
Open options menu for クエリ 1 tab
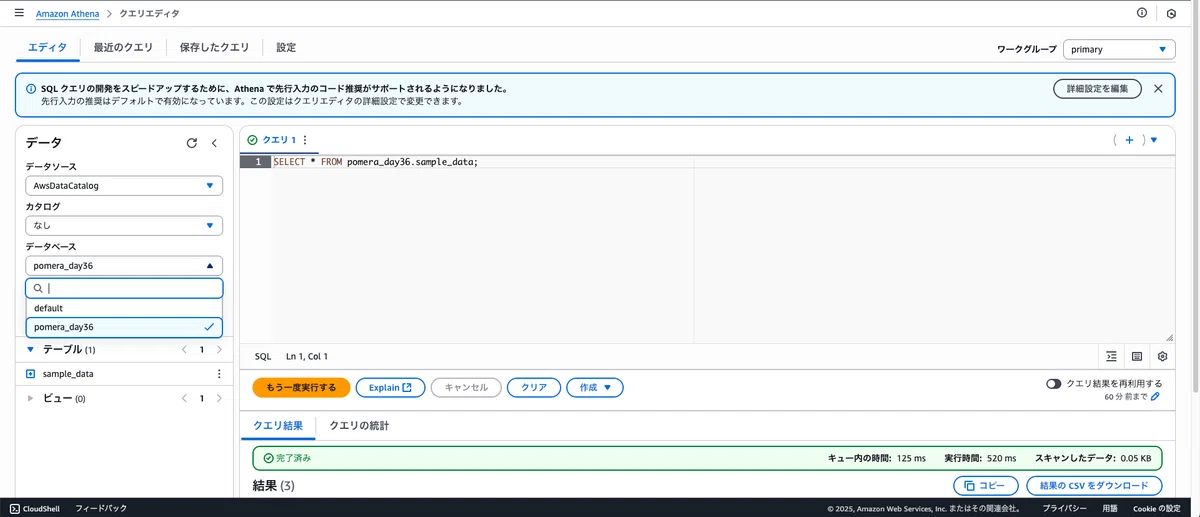coord(305,140)
